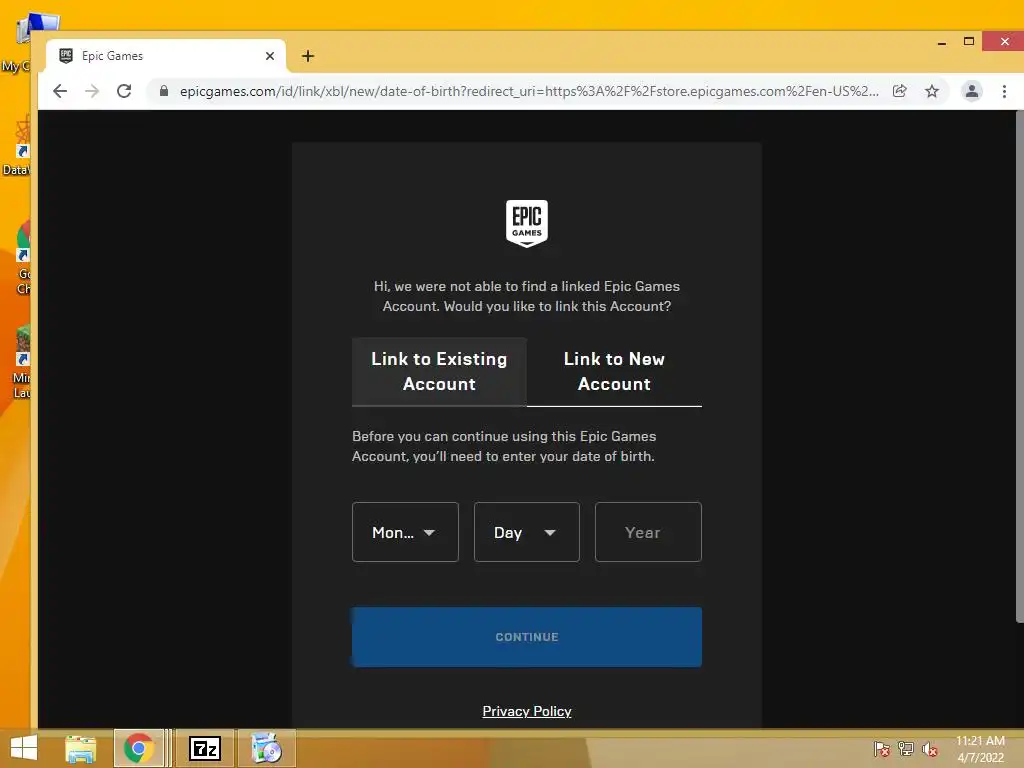Open the Privacy Policy link
Image resolution: width=1024 pixels, height=768 pixels.
(527, 711)
